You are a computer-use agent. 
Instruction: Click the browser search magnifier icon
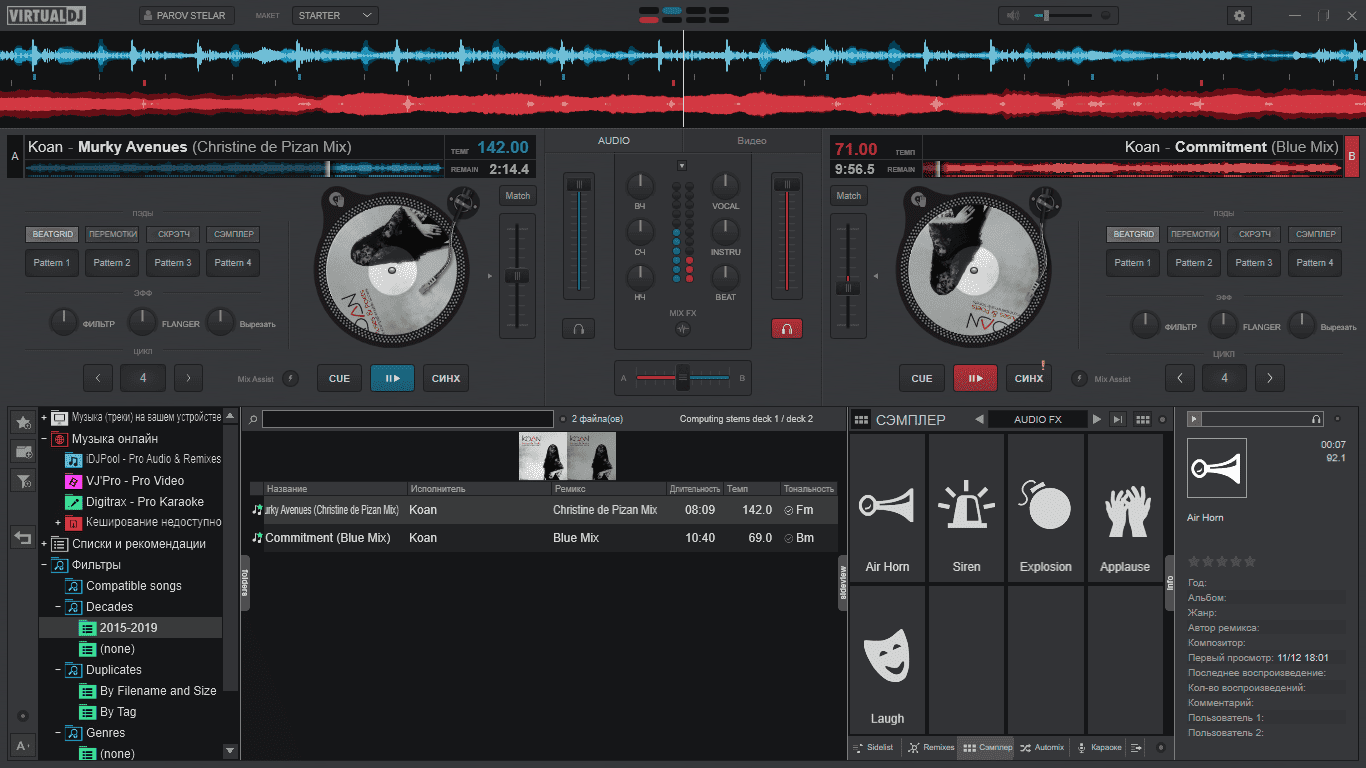click(253, 420)
